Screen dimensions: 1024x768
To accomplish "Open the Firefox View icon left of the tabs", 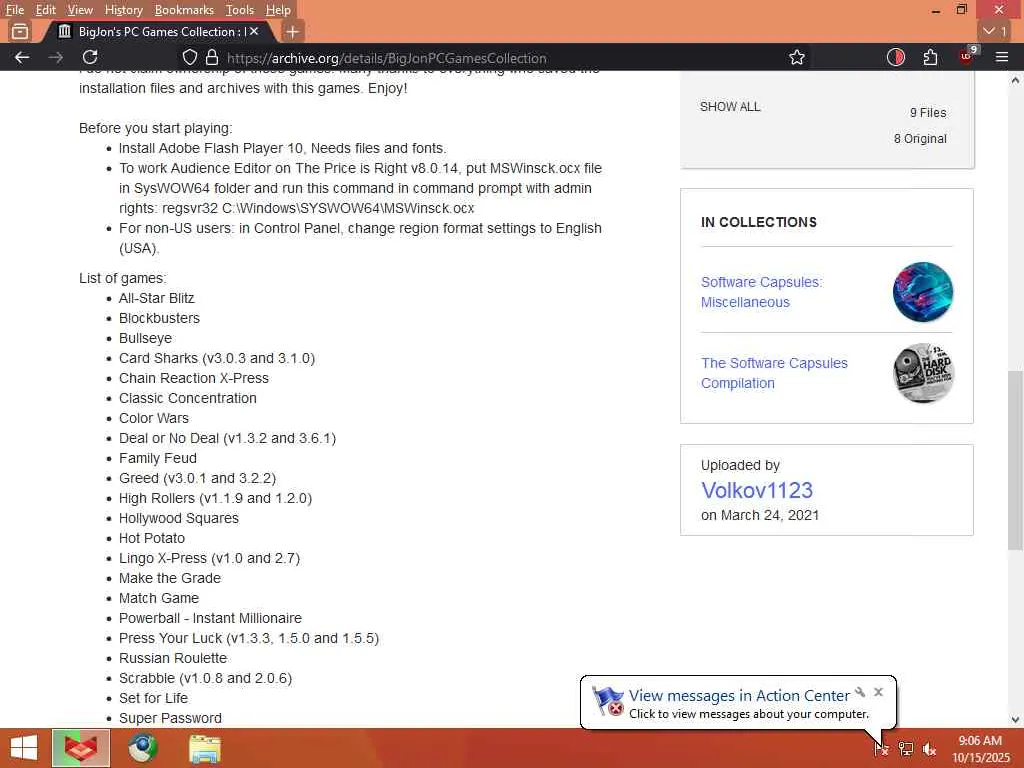I will point(20,31).
